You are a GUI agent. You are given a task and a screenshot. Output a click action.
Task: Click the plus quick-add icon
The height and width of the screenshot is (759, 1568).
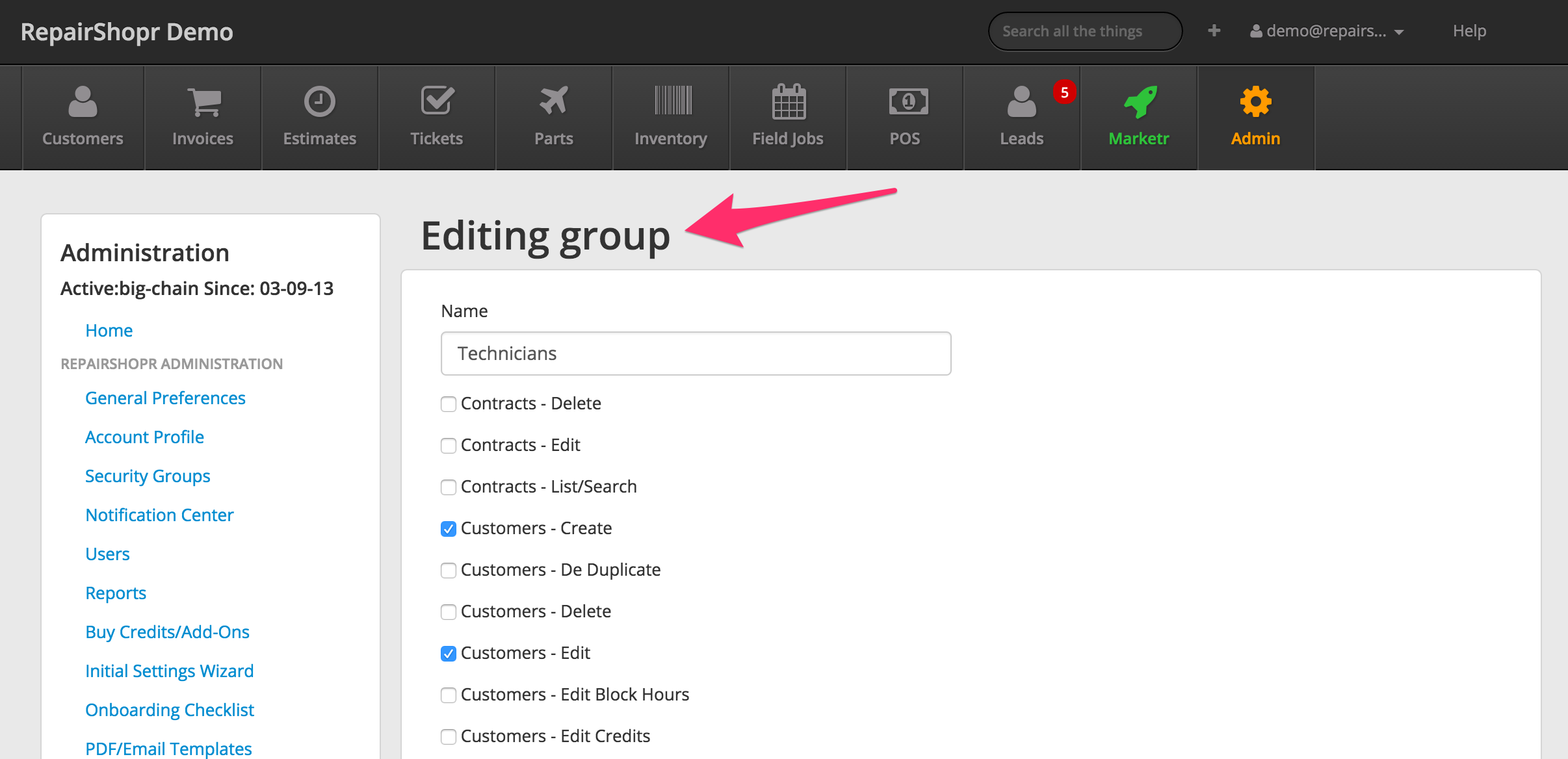pyautogui.click(x=1214, y=31)
